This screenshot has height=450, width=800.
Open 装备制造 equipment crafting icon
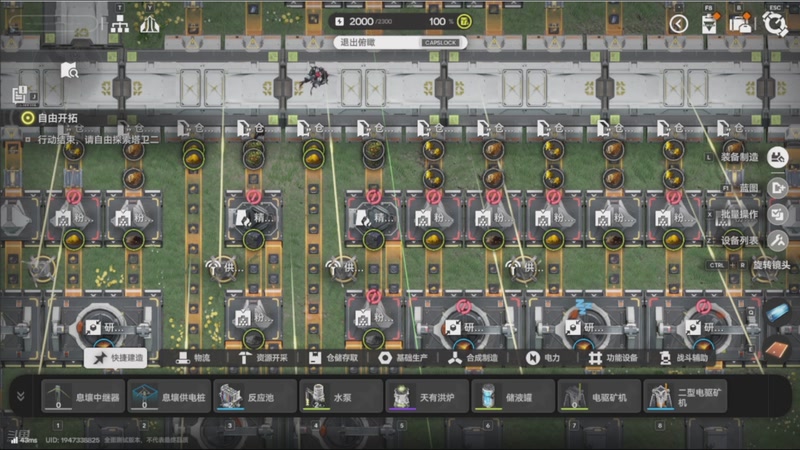[x=778, y=157]
